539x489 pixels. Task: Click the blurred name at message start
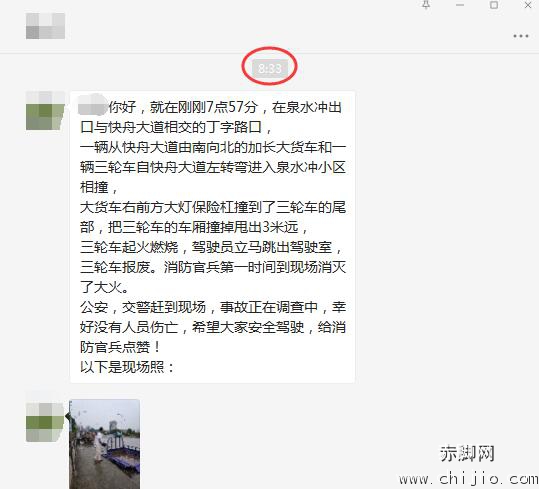(92, 106)
